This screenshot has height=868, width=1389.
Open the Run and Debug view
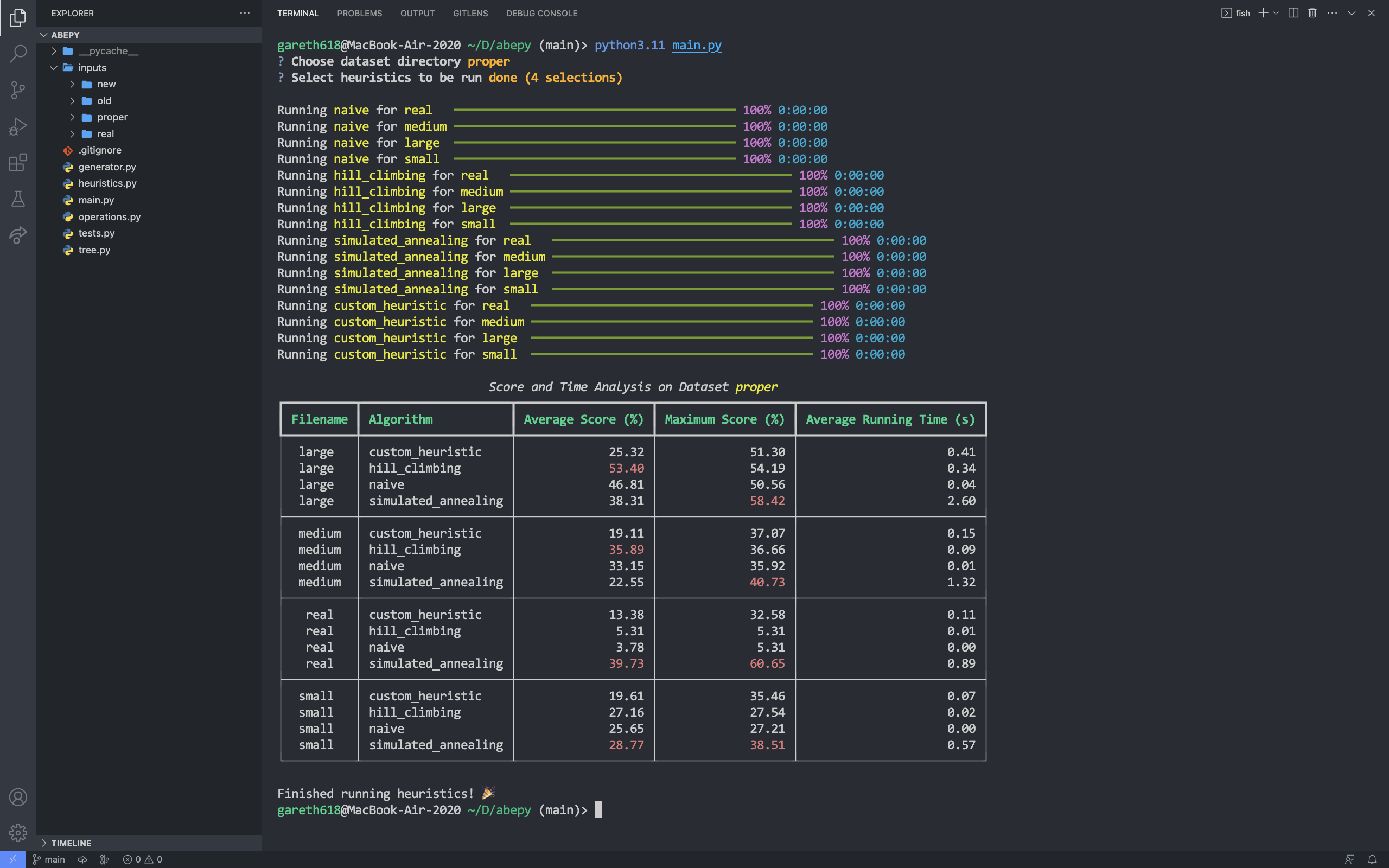[18, 126]
